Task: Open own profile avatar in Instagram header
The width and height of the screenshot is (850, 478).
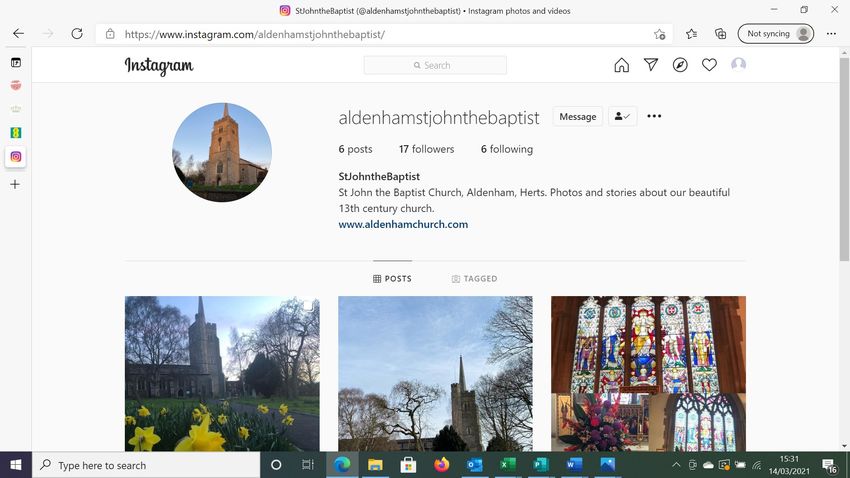Action: click(738, 64)
